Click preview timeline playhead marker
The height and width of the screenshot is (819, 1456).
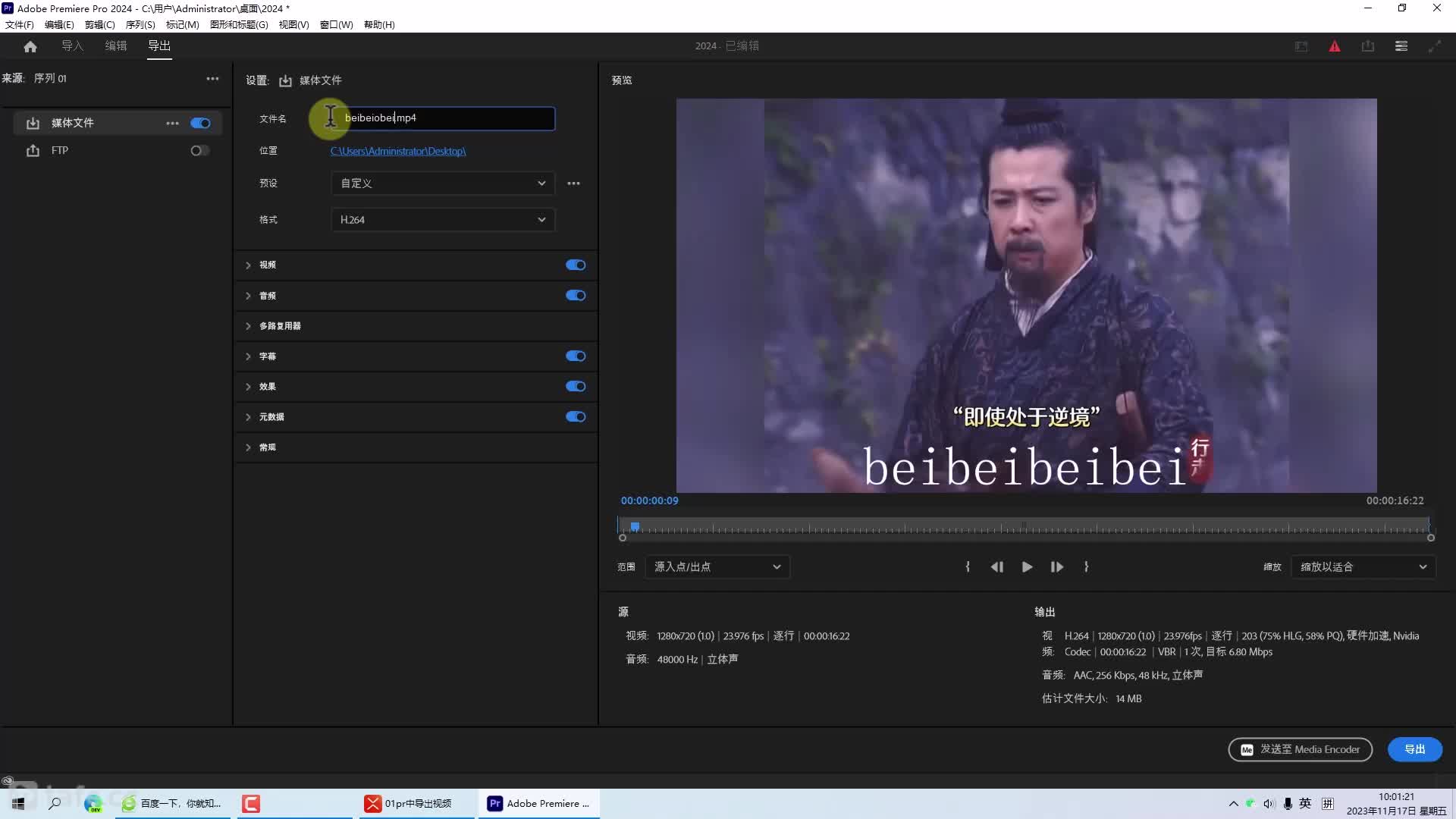[x=635, y=526]
